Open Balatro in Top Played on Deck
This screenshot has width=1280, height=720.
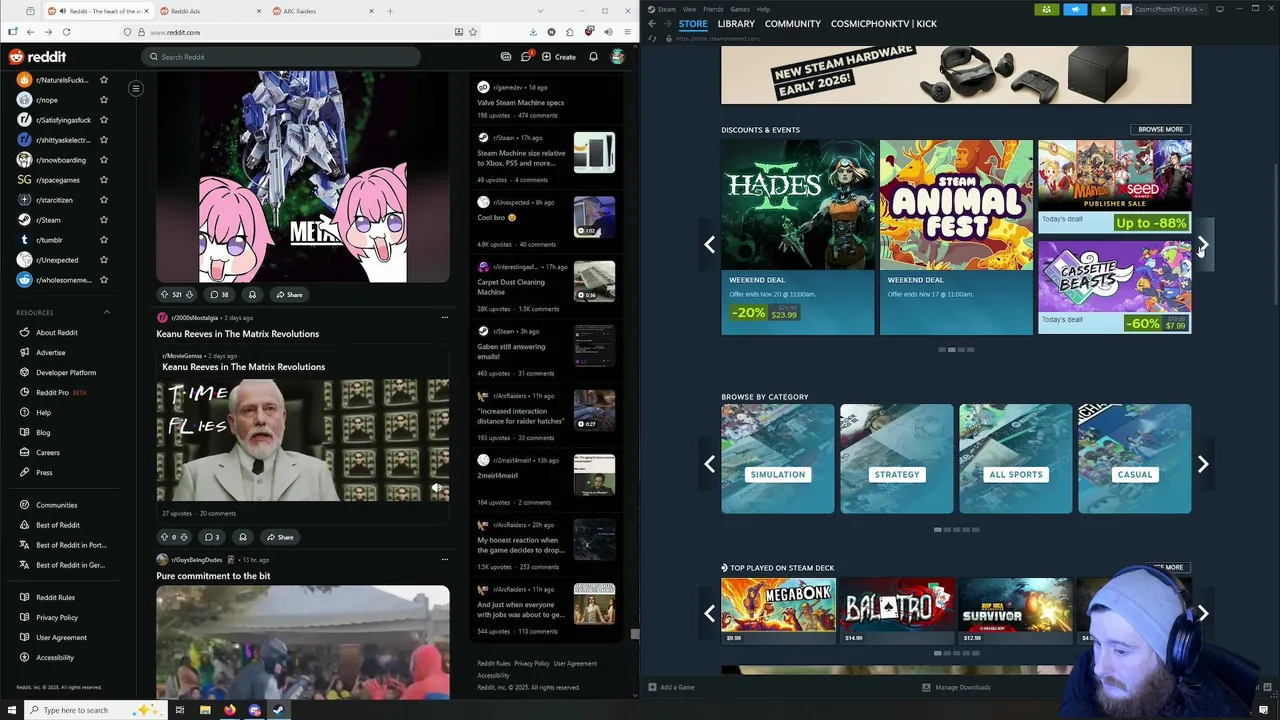[897, 611]
